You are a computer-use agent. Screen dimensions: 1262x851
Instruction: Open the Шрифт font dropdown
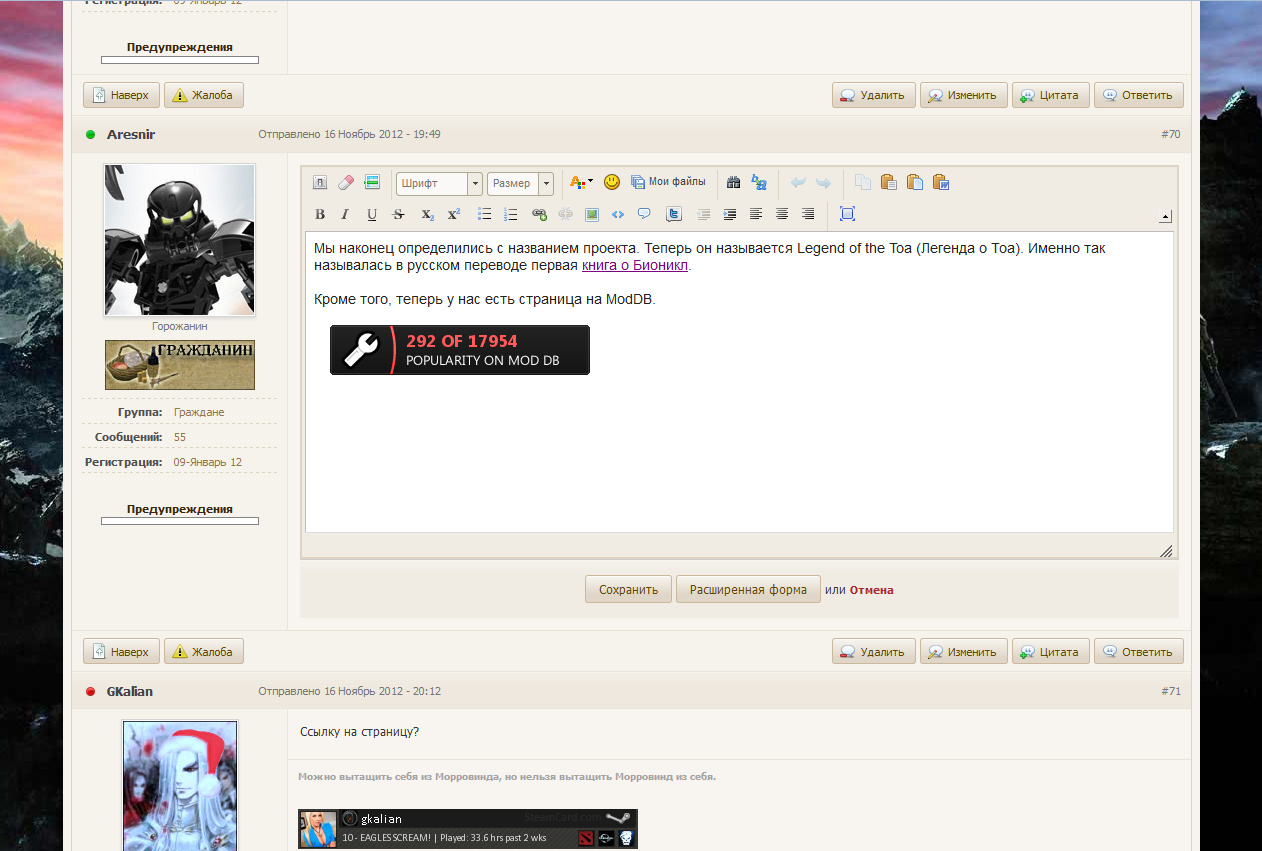tap(439, 183)
